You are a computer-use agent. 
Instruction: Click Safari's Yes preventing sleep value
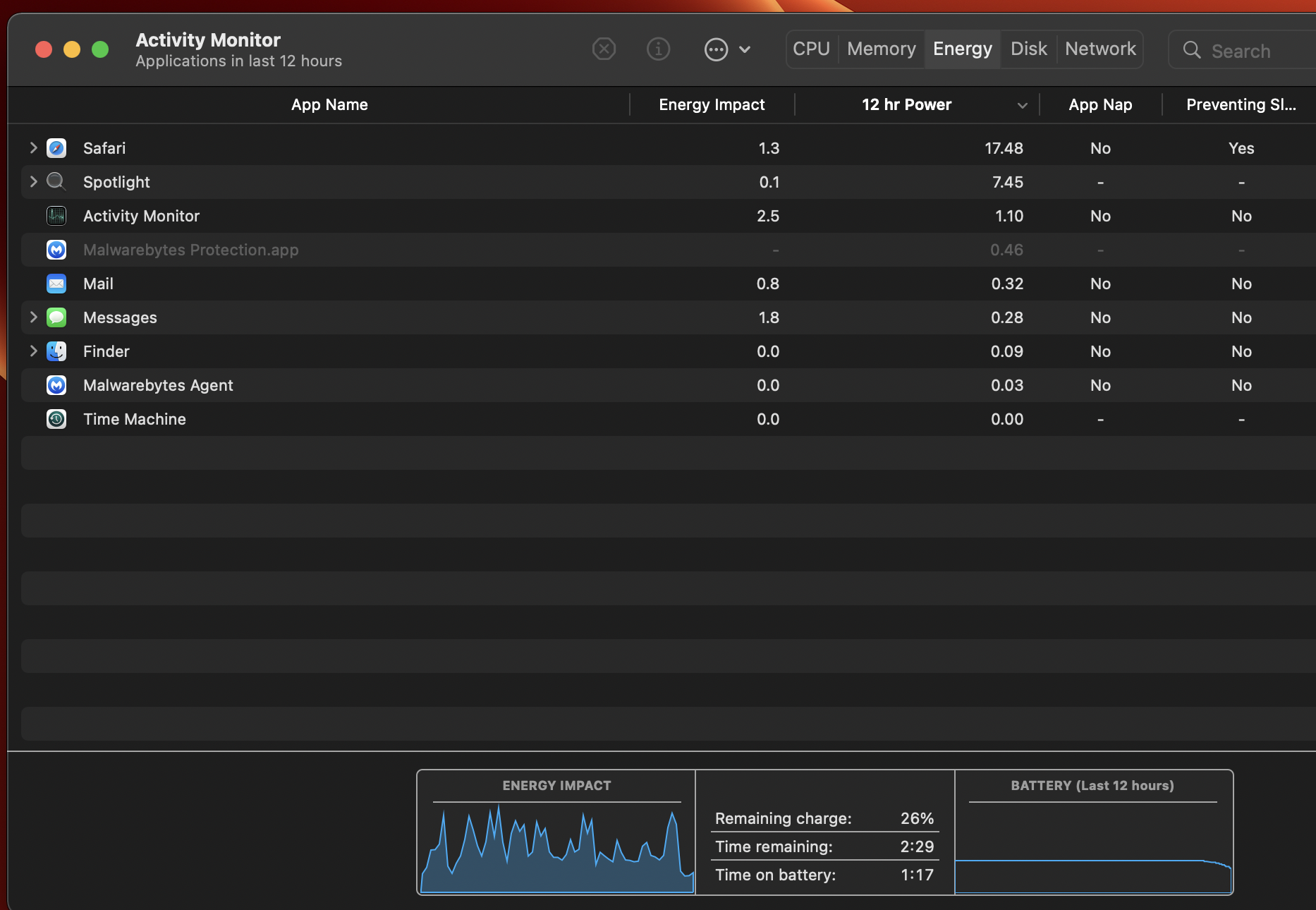[1241, 148]
